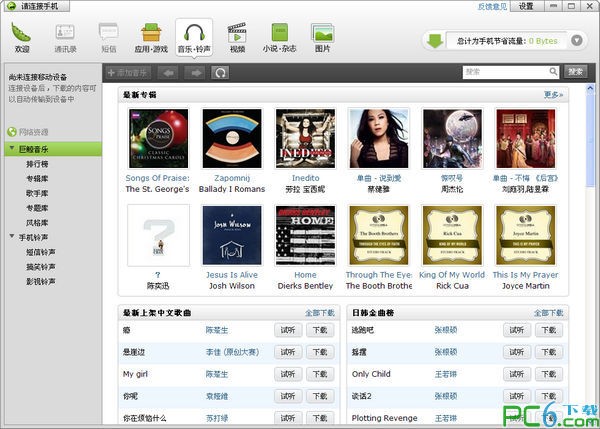Viewport: 600px width, 429px height.
Task: Refresh the music page
Action: (x=220, y=72)
